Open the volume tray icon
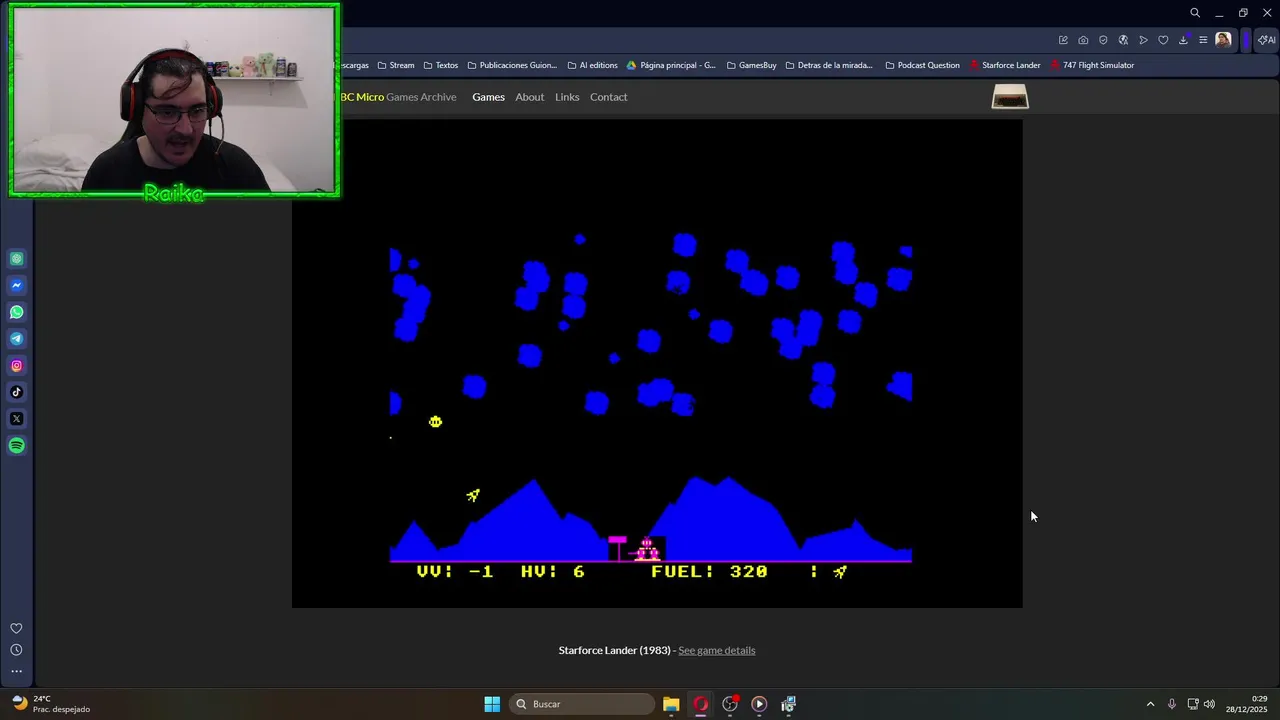Screen dimensions: 1280x720 coord(1209,704)
